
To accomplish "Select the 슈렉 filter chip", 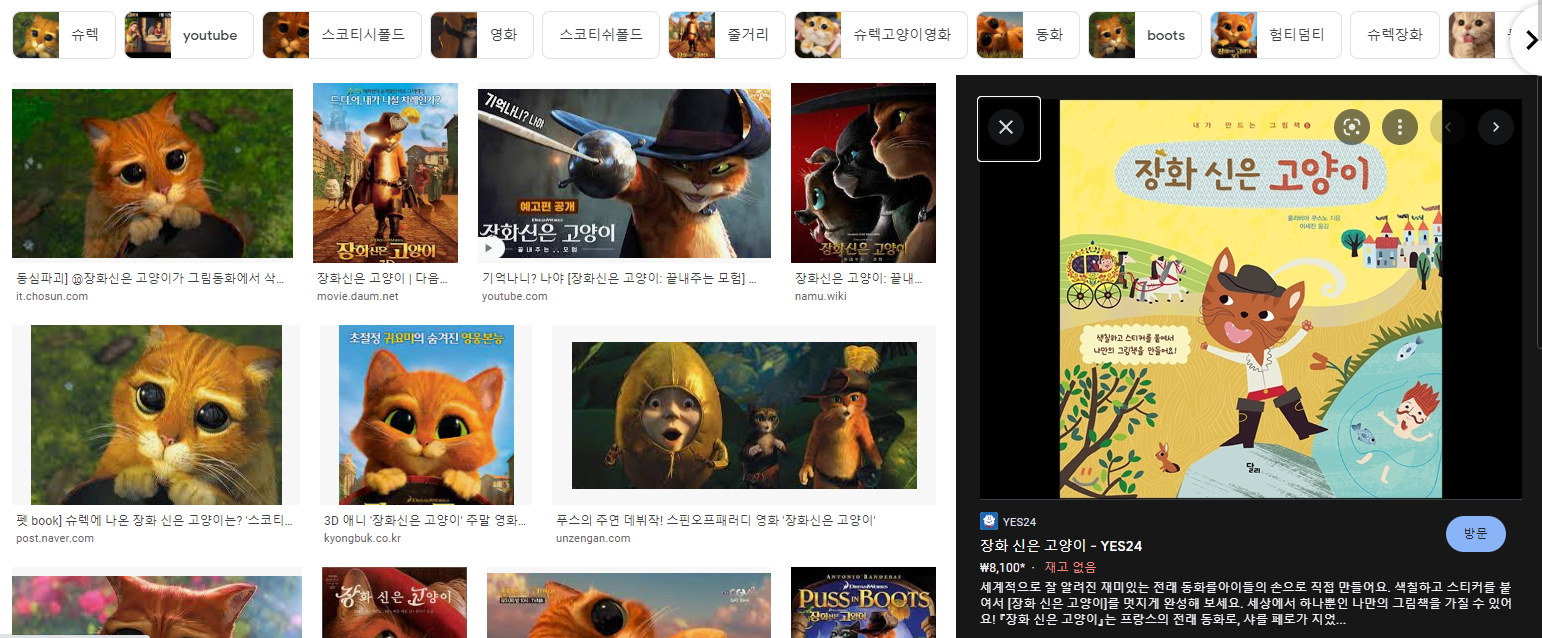I will 64,35.
